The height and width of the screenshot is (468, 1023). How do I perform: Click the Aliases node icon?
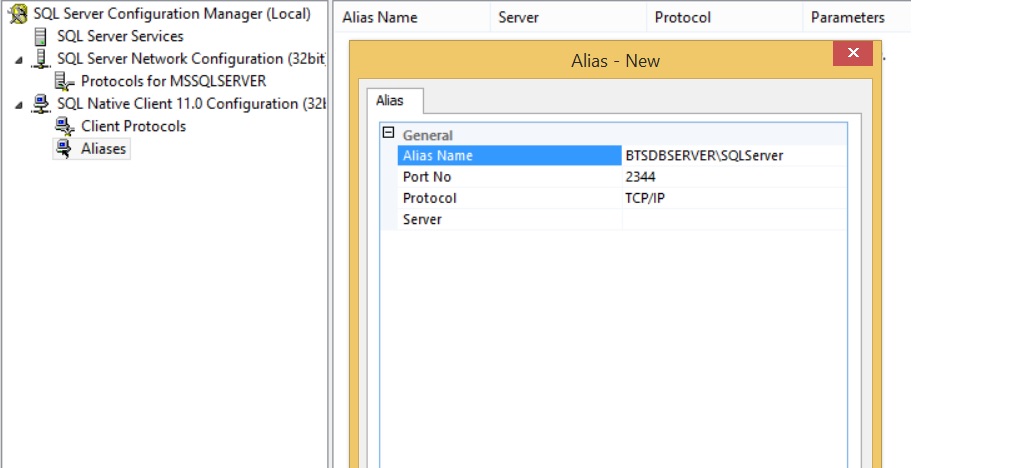pyautogui.click(x=64, y=149)
